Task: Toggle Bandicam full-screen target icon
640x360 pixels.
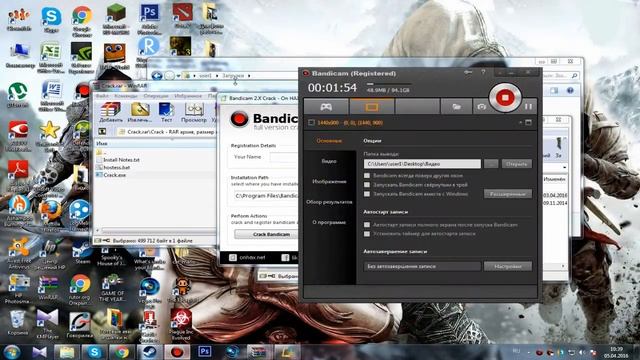Action: [528, 122]
